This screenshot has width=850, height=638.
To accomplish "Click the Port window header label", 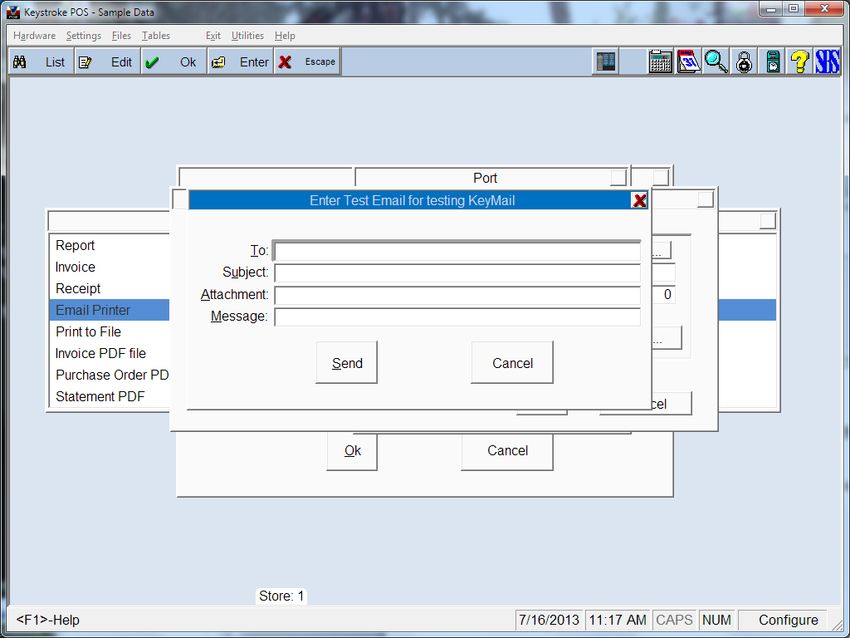I will [485, 178].
